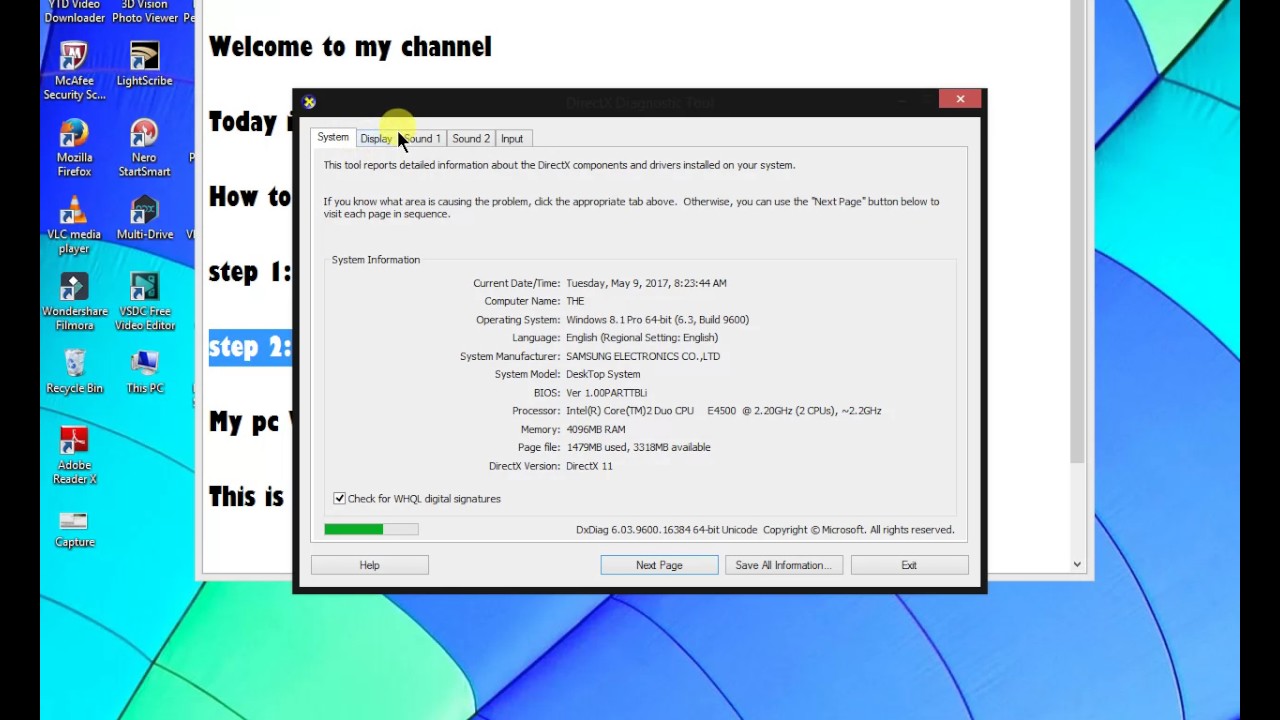This screenshot has width=1280, height=720.
Task: Uncheck Check for WHQL digital signatures
Action: [x=340, y=498]
